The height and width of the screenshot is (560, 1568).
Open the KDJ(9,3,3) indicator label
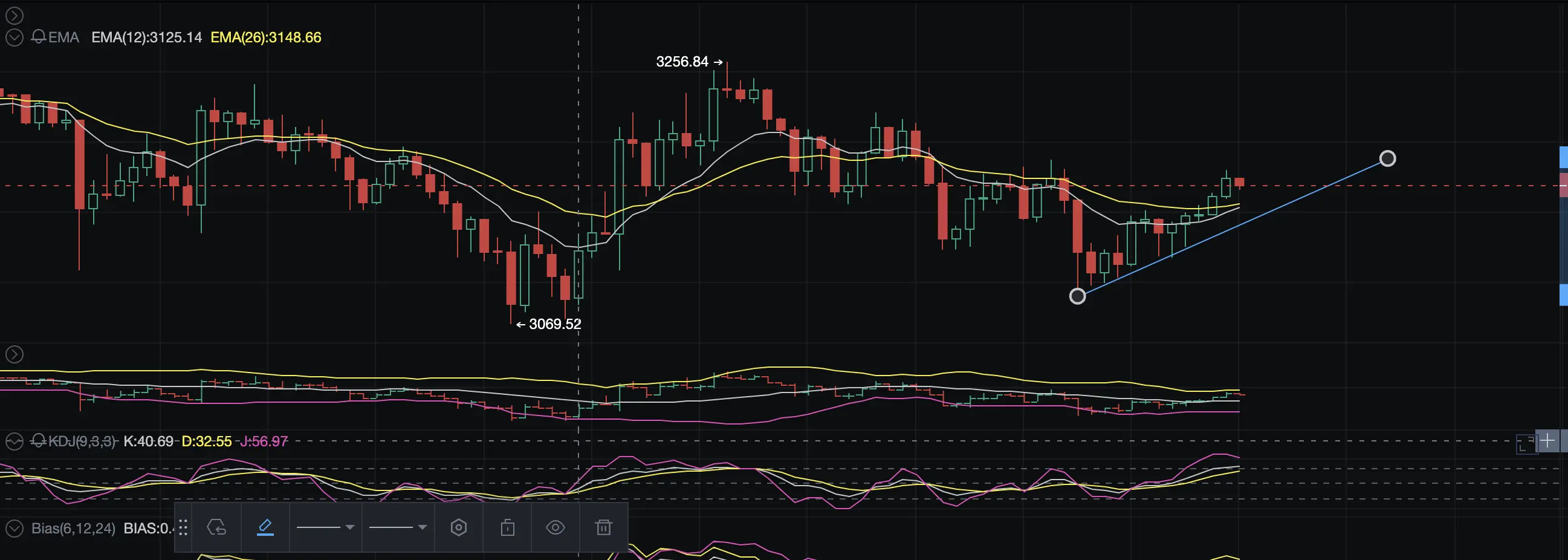[82, 441]
